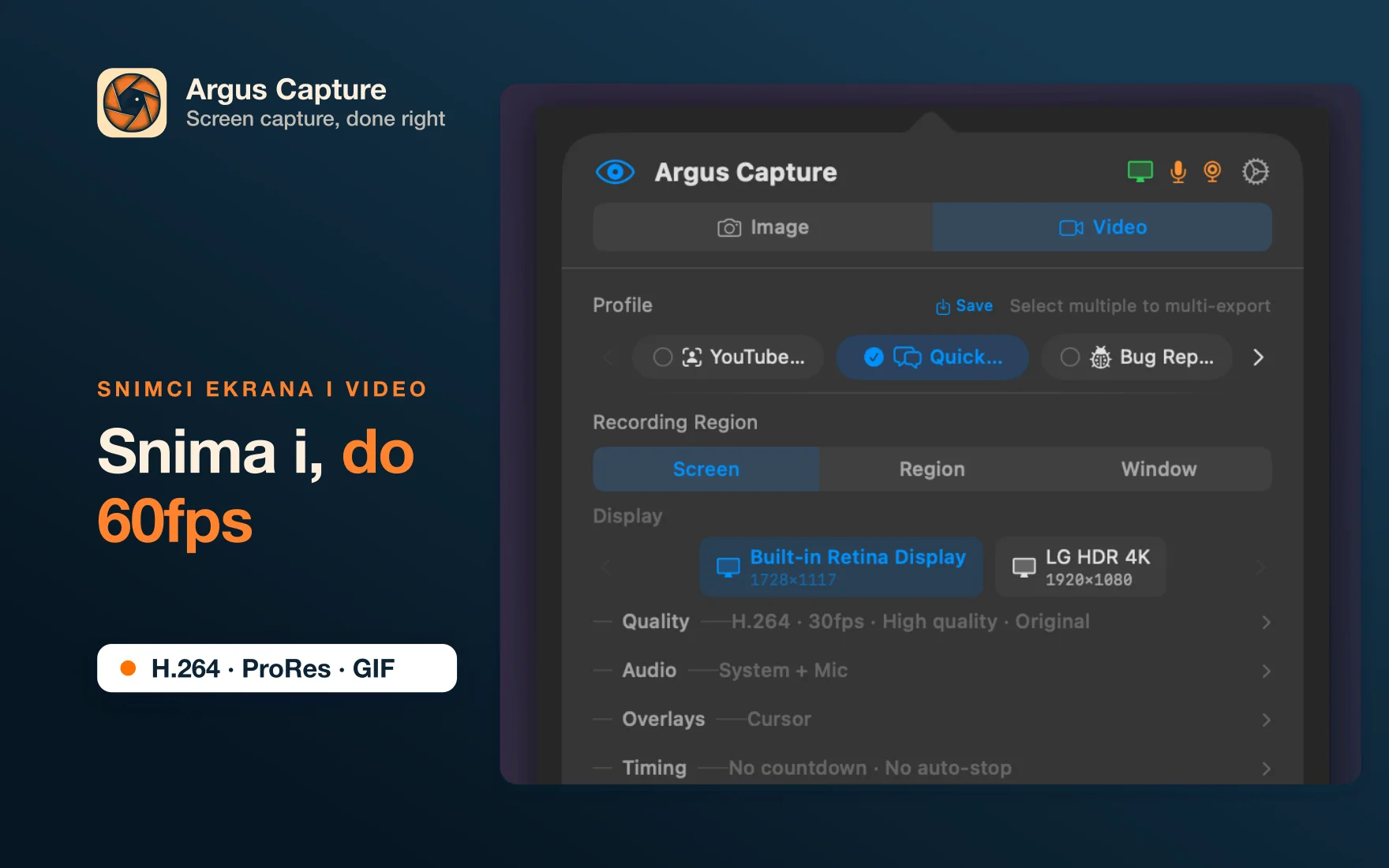Switch to the Image tab
This screenshot has width=1389, height=868.
762,227
